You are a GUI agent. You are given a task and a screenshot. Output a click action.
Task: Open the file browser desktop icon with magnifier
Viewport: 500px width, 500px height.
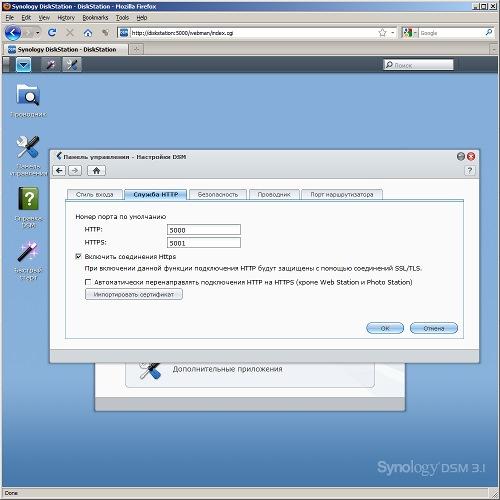click(x=28, y=95)
